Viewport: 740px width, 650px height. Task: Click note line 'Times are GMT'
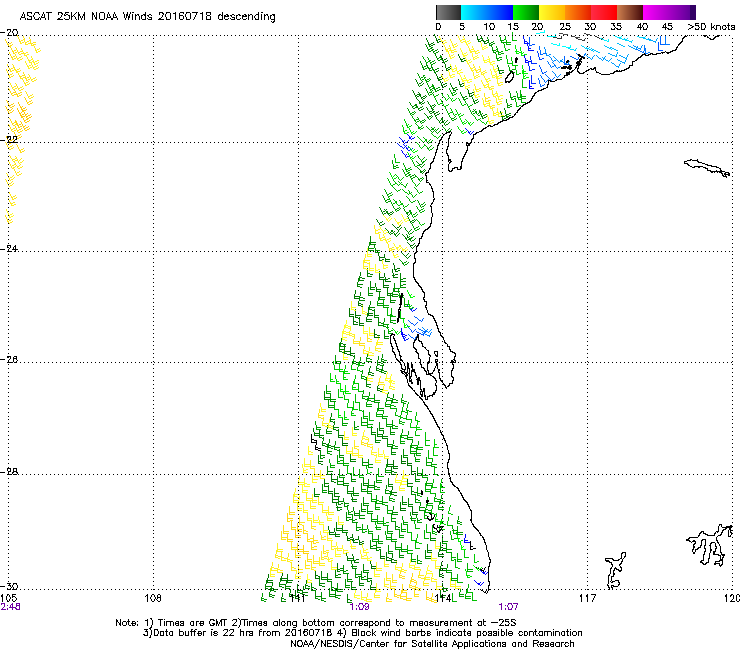click(193, 623)
